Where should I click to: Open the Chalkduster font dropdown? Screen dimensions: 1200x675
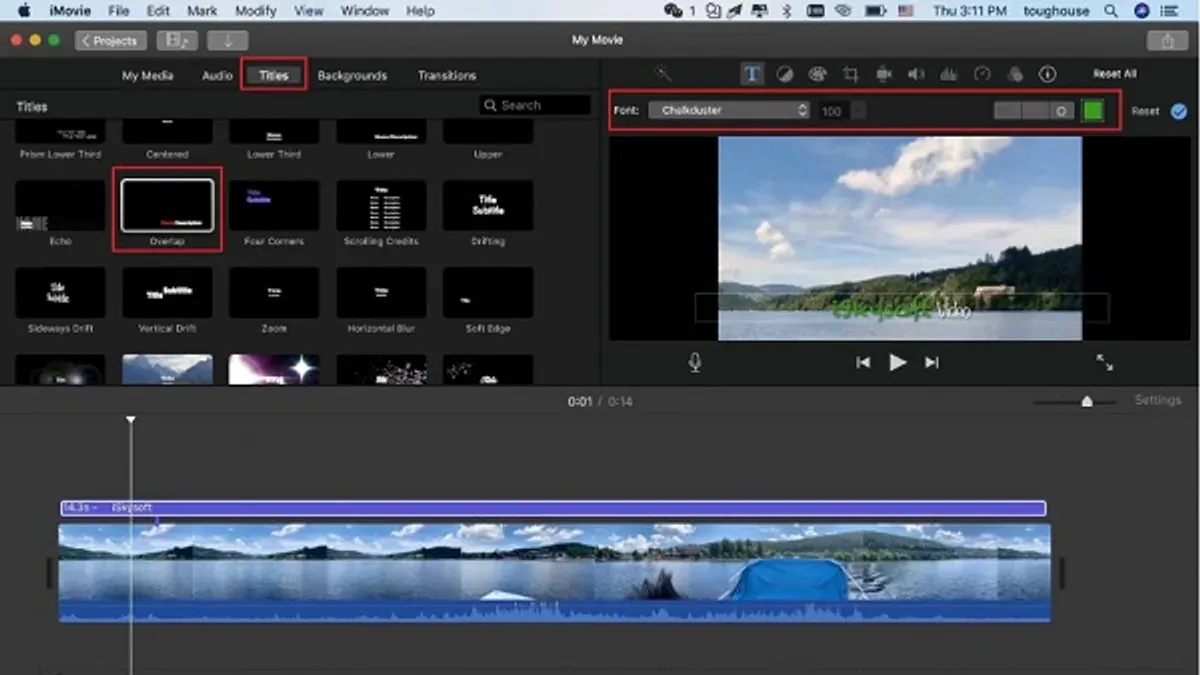[729, 111]
